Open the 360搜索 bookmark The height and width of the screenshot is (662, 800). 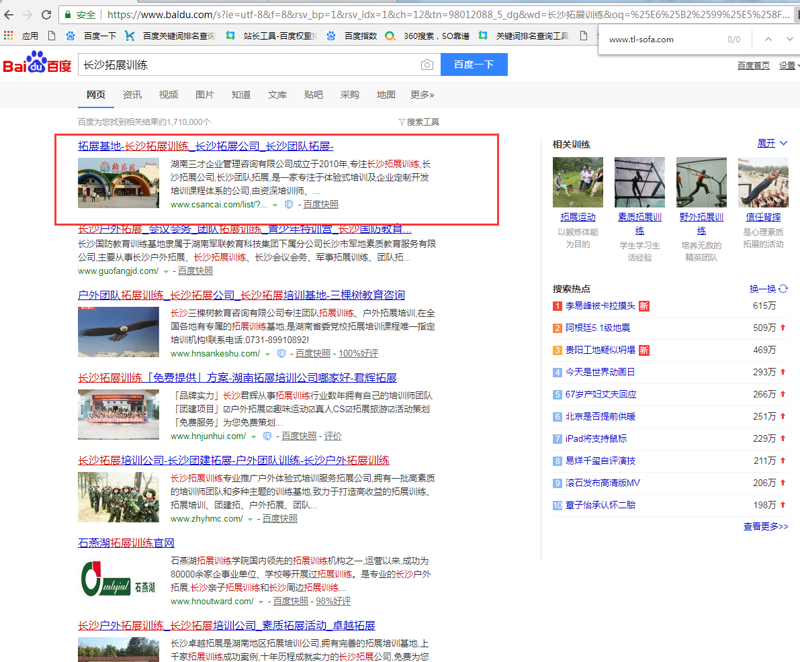coord(428,36)
